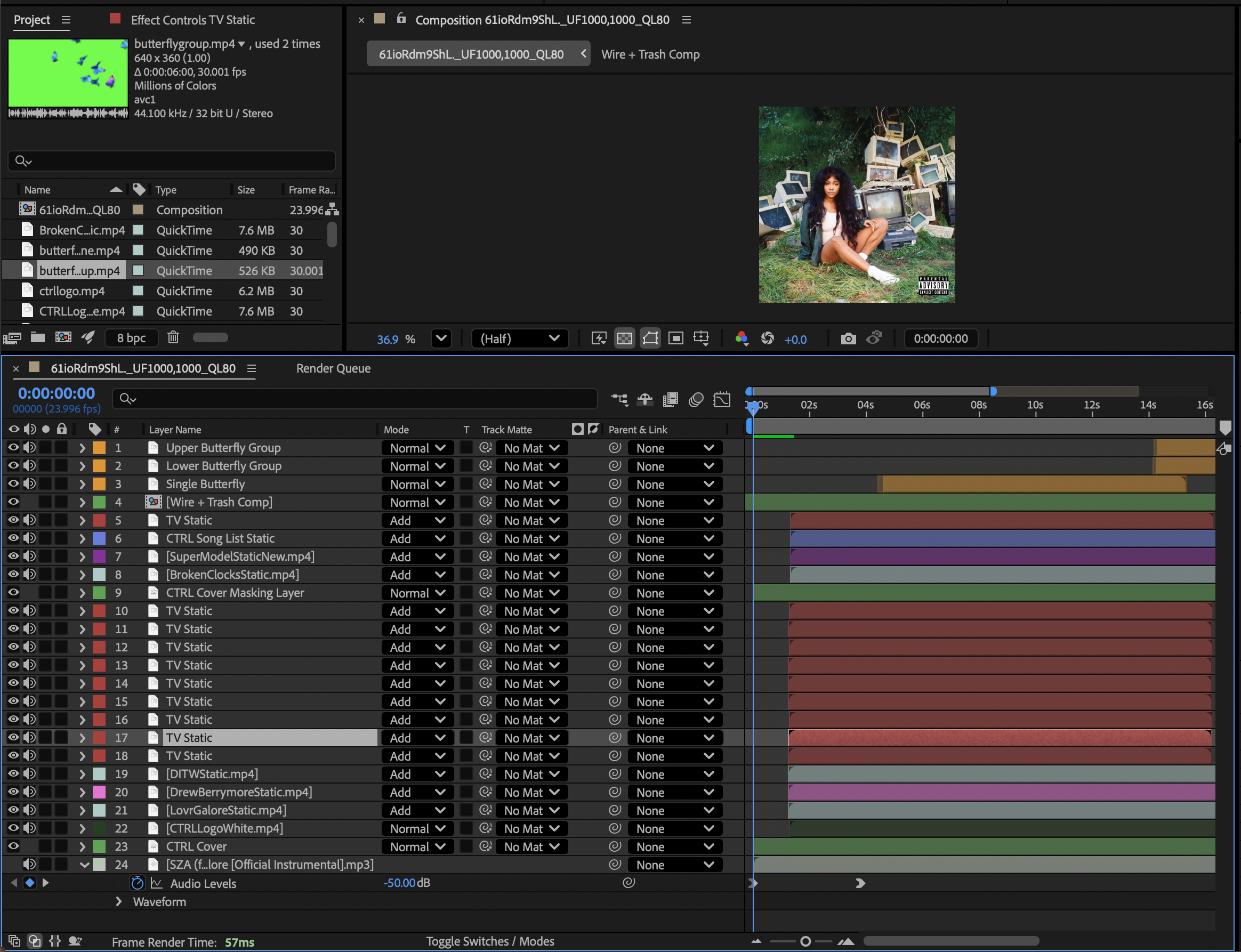This screenshot has height=952, width=1241.
Task: Click the Interpret Footage icon in Project panel
Action: point(12,338)
